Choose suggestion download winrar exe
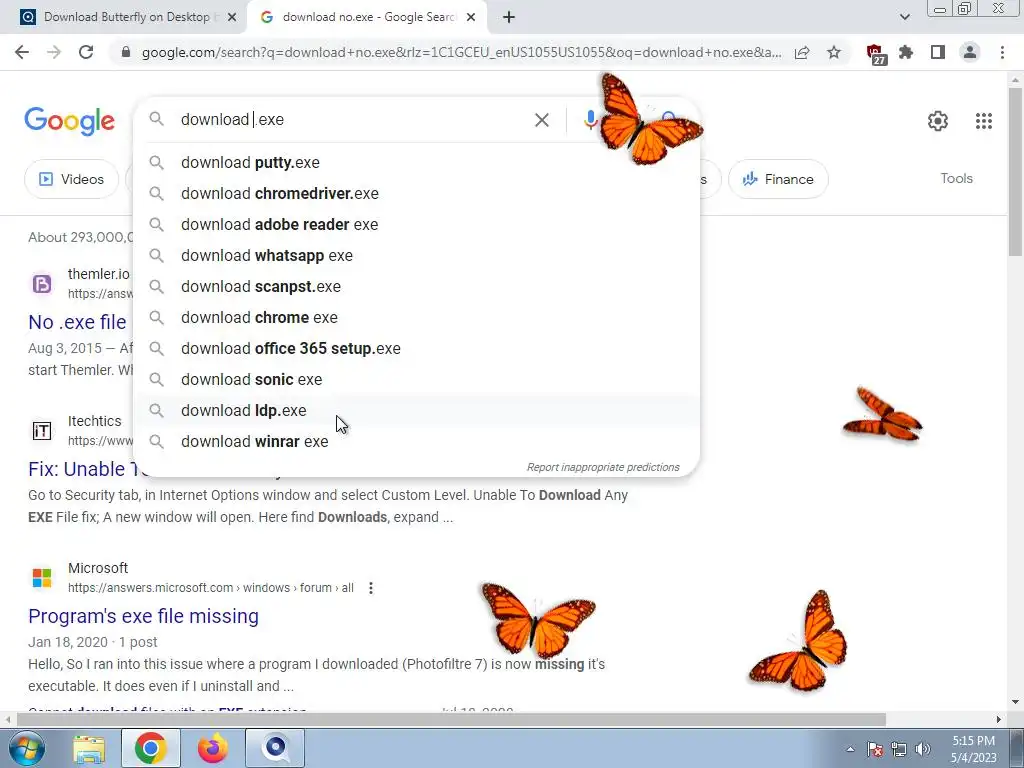This screenshot has width=1024, height=768. [416, 441]
